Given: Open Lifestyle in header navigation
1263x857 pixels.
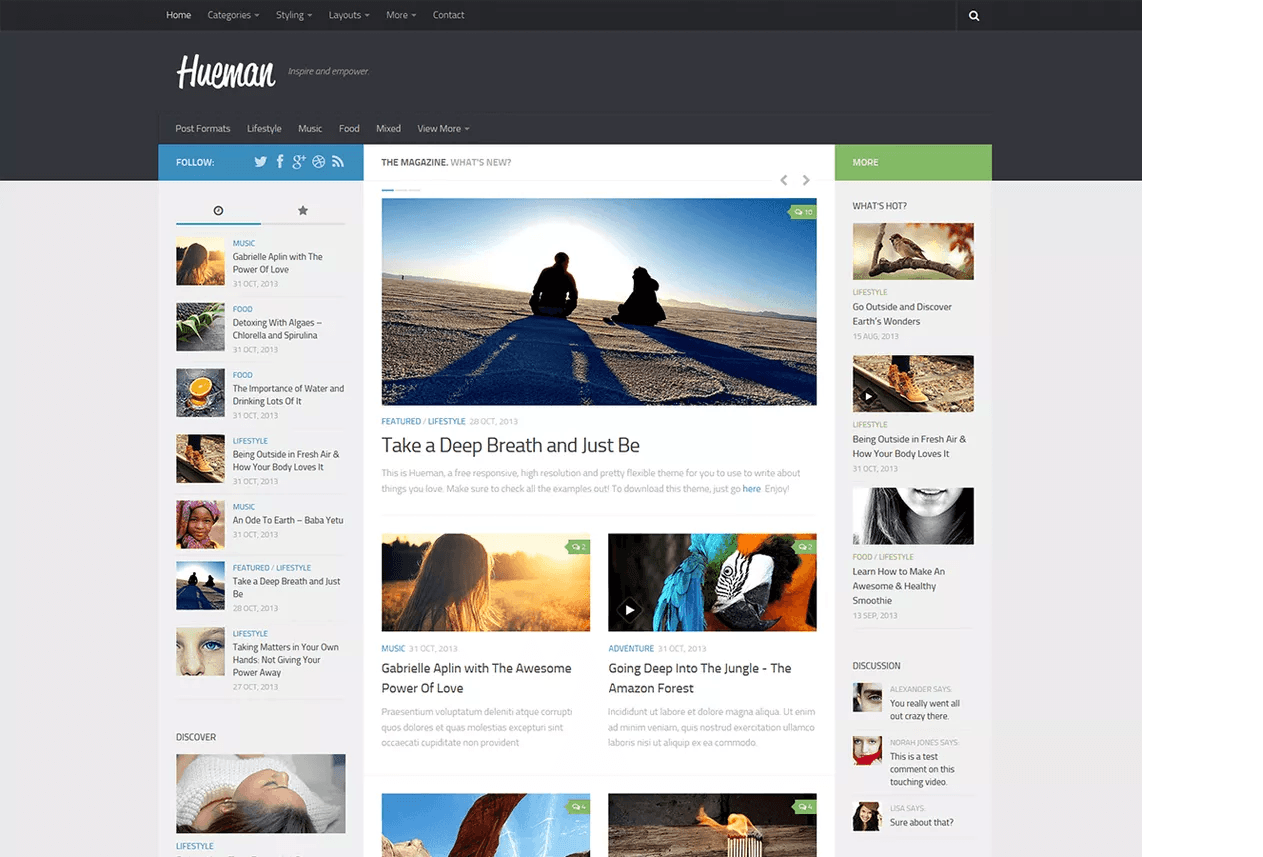Looking at the screenshot, I should click(264, 128).
